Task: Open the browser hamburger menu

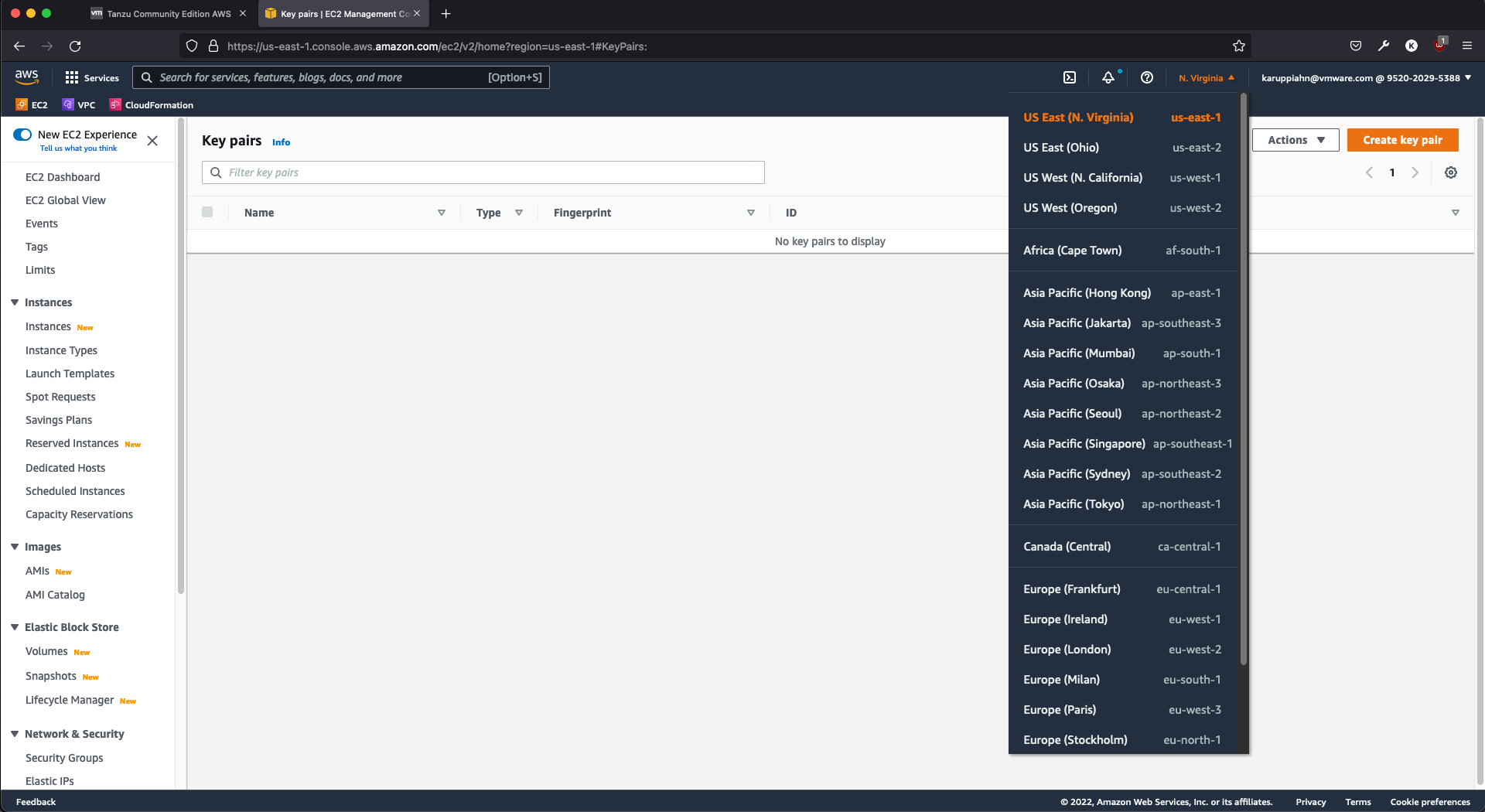Action: point(1466,46)
